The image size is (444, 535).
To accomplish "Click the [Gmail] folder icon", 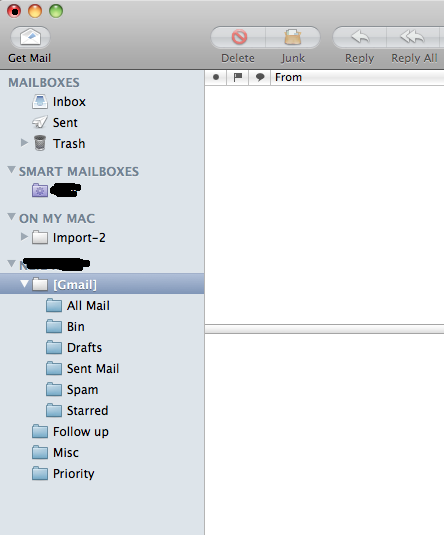I will point(40,284).
